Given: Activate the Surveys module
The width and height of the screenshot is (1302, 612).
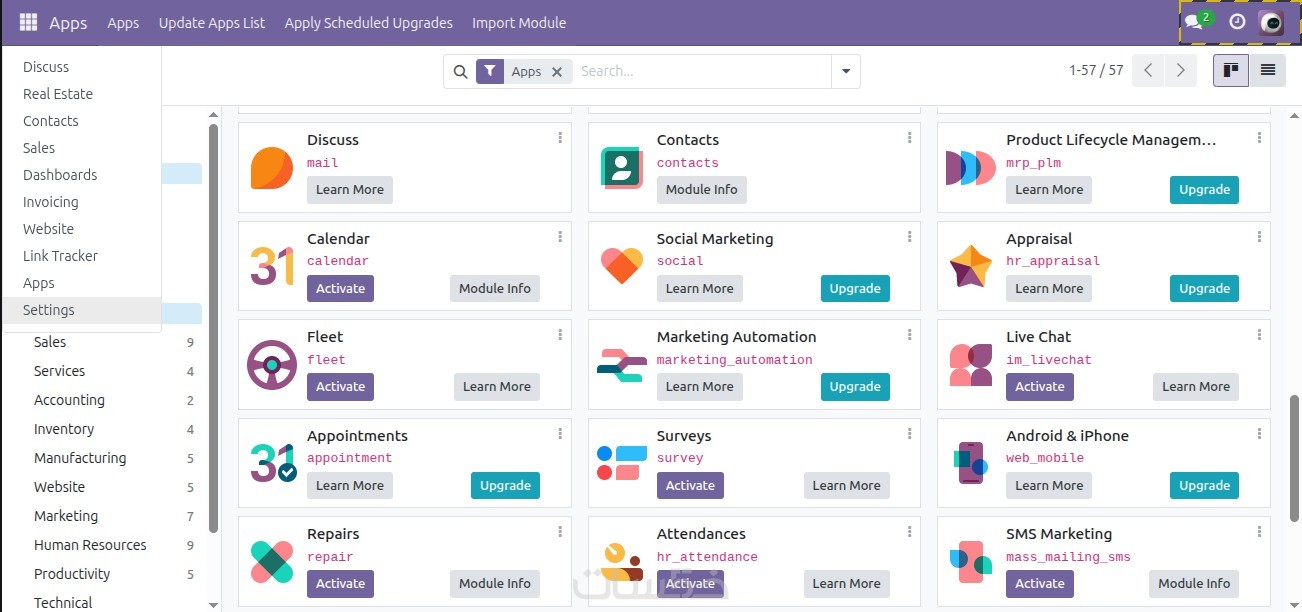Looking at the screenshot, I should click(690, 485).
